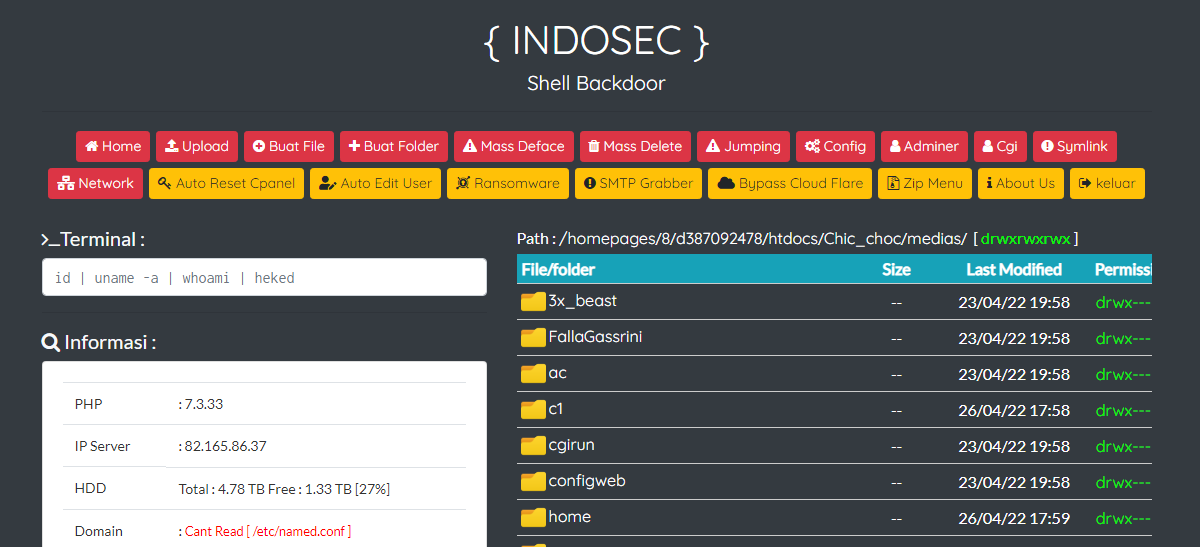Click the folder icon of FallaGassrini
Screen dimensions: 1200x547
(x=533, y=337)
